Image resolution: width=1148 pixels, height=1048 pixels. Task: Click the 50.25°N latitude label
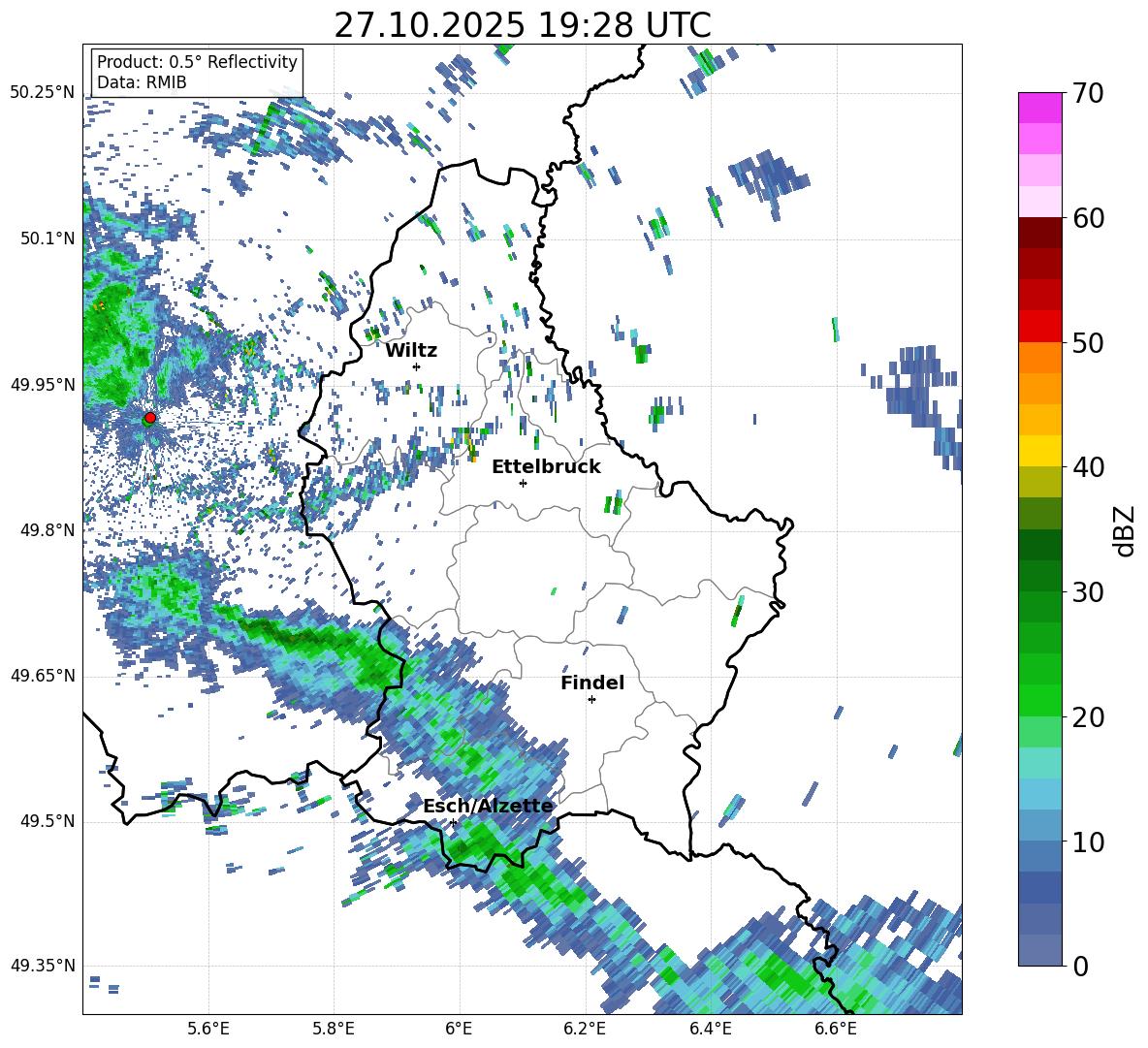pyautogui.click(x=43, y=93)
